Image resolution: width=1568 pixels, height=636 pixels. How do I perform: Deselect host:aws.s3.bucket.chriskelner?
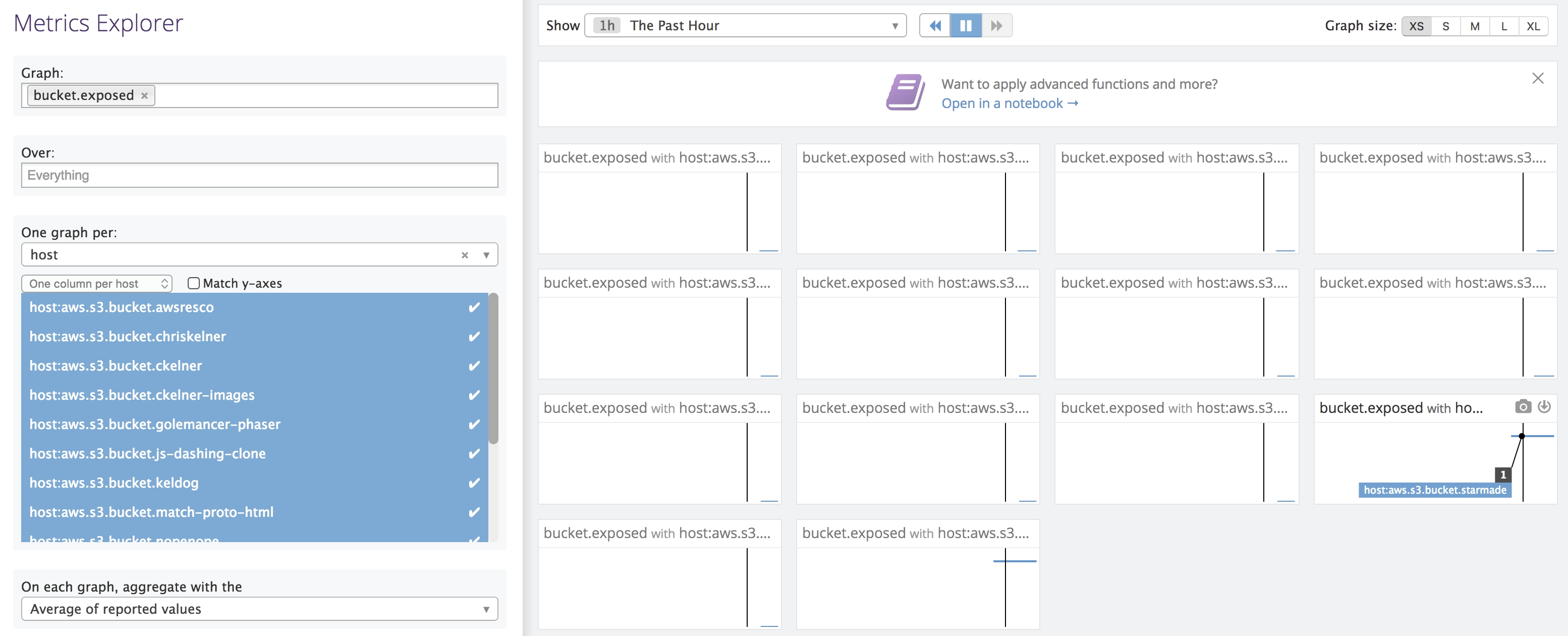tap(254, 337)
